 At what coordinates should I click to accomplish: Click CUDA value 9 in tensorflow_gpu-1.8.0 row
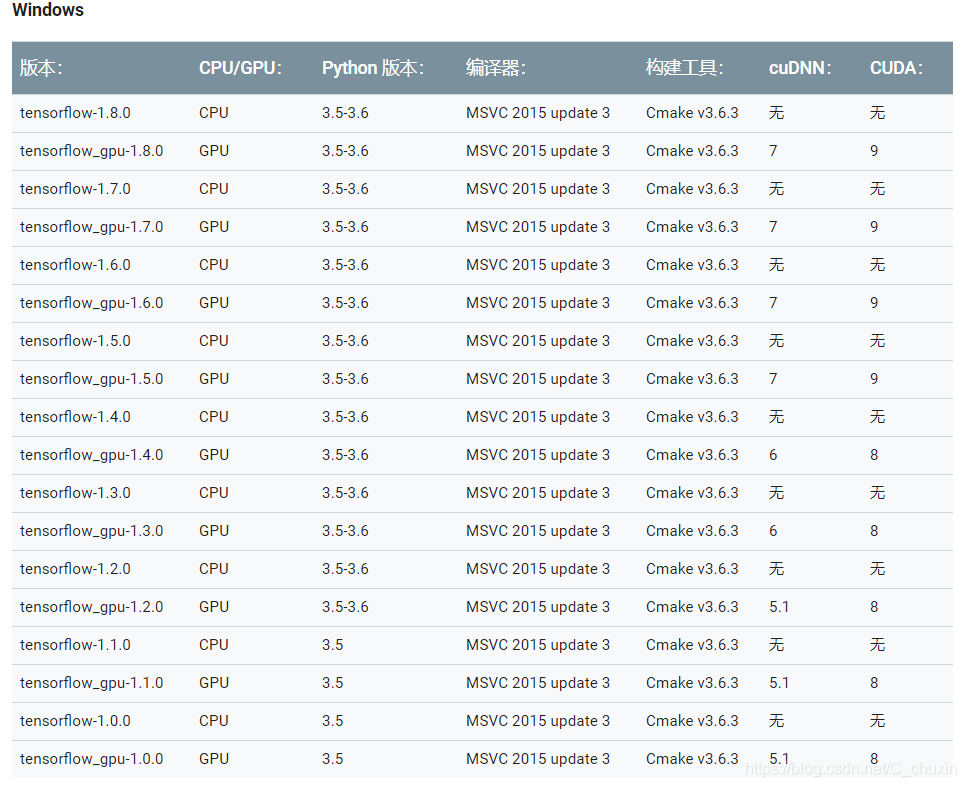pyautogui.click(x=874, y=151)
